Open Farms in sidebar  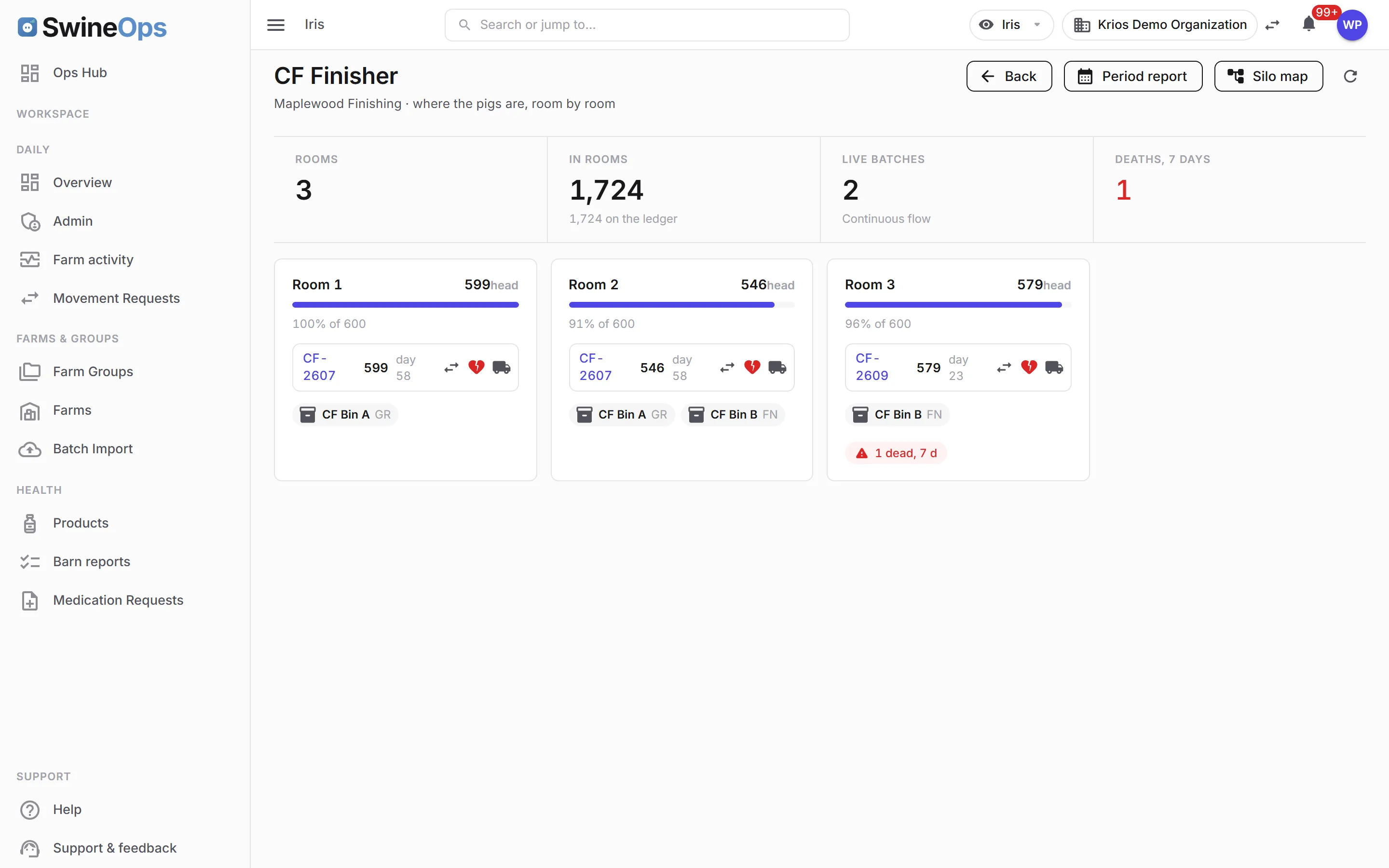124,410
